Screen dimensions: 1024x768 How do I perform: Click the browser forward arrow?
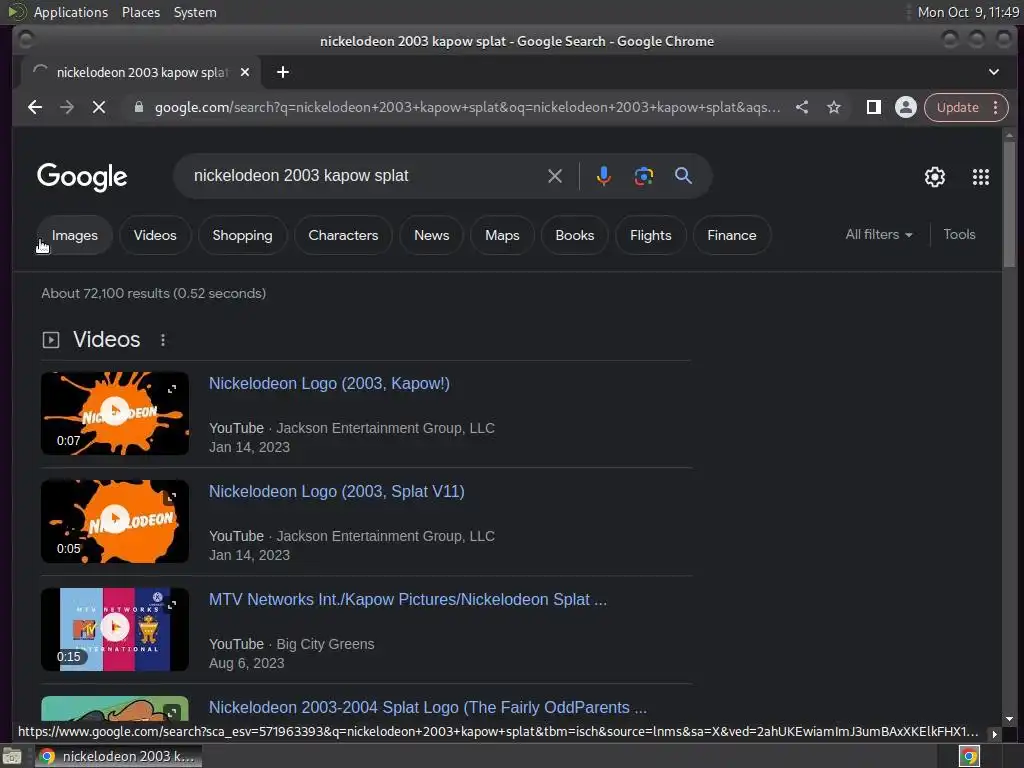[x=67, y=107]
